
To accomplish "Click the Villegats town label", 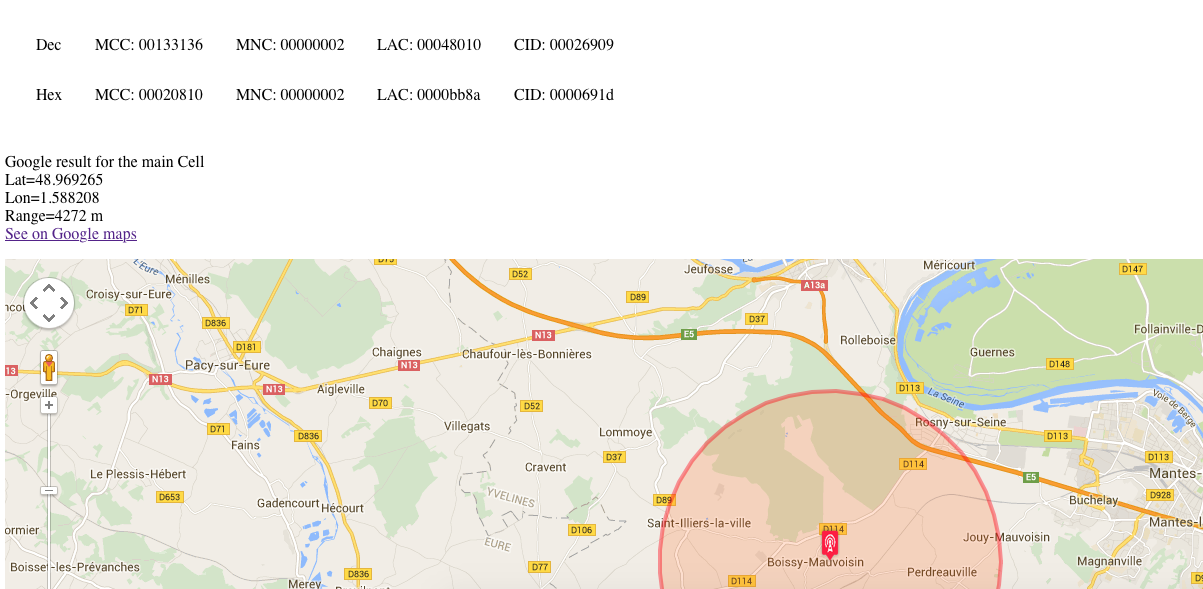I will (x=467, y=426).
